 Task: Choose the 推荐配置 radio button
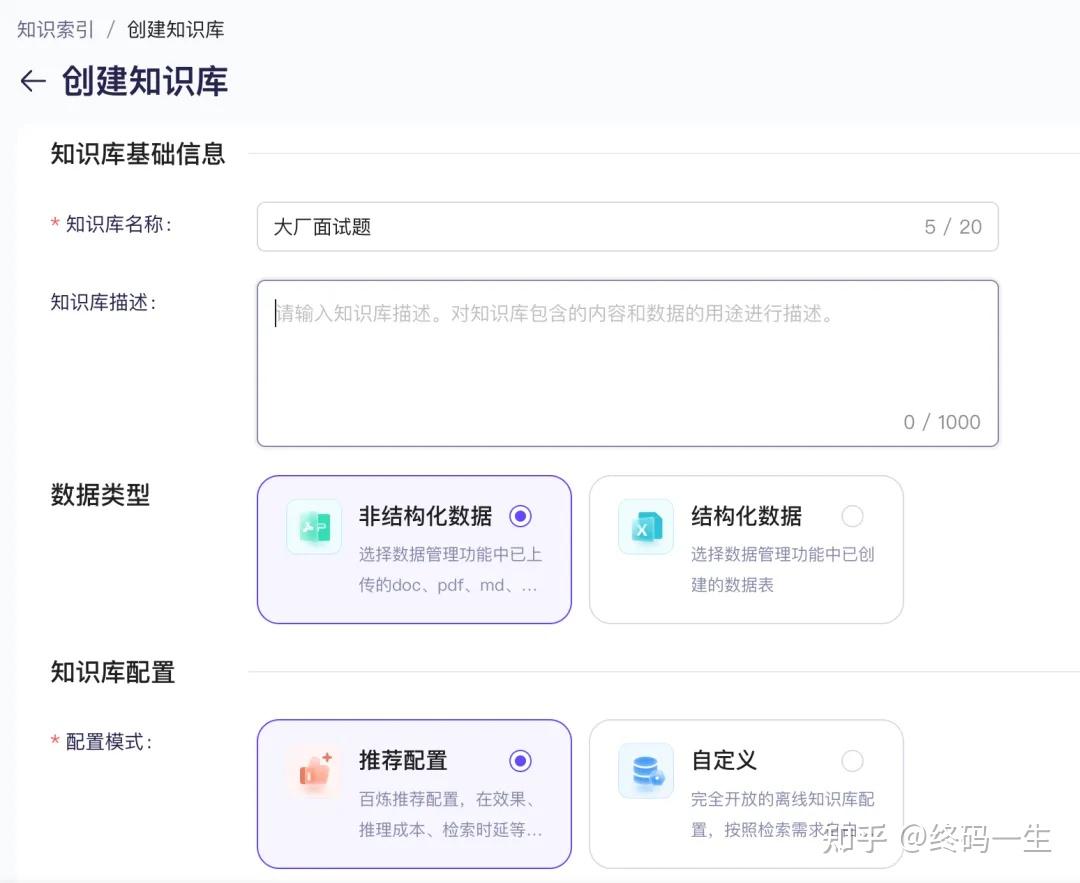tap(520, 761)
